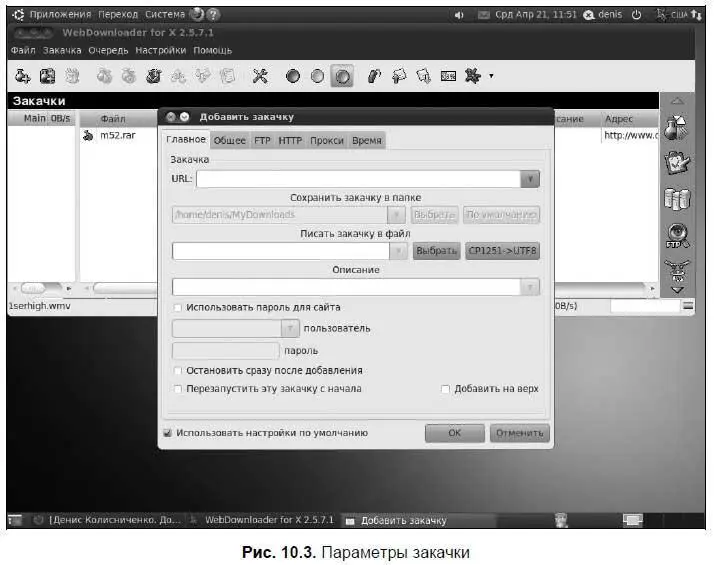Click the left panel horizontal scrollbar thumb

click(x=33, y=288)
